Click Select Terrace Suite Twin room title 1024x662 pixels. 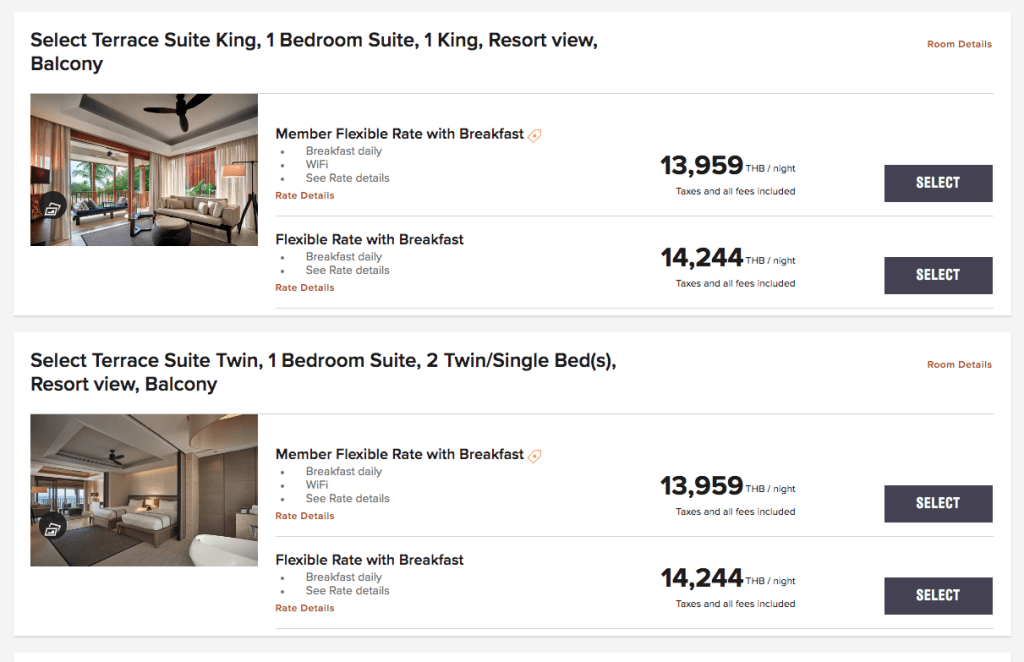point(322,372)
